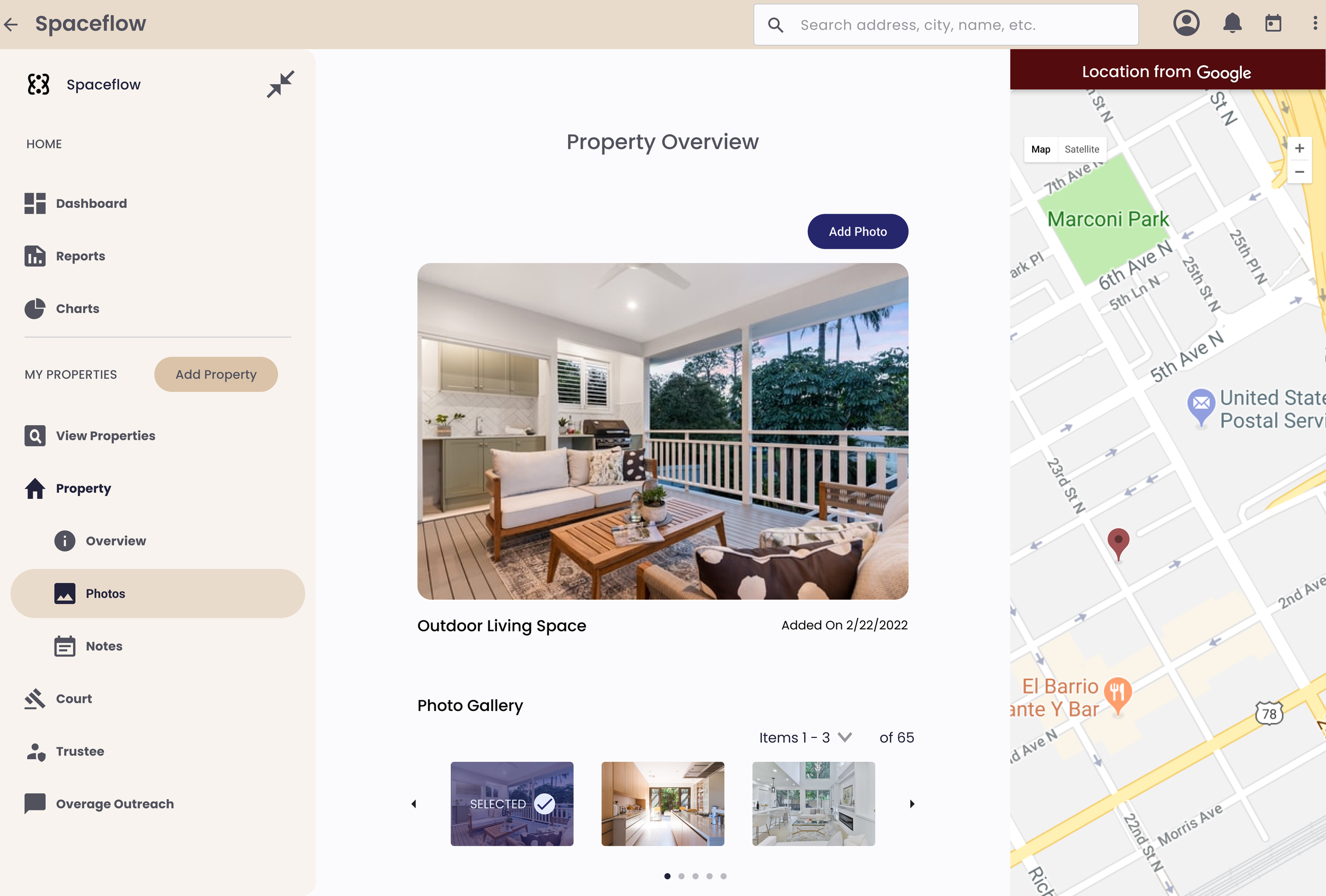Open the notifications bell
This screenshot has width=1326, height=896.
[x=1231, y=23]
